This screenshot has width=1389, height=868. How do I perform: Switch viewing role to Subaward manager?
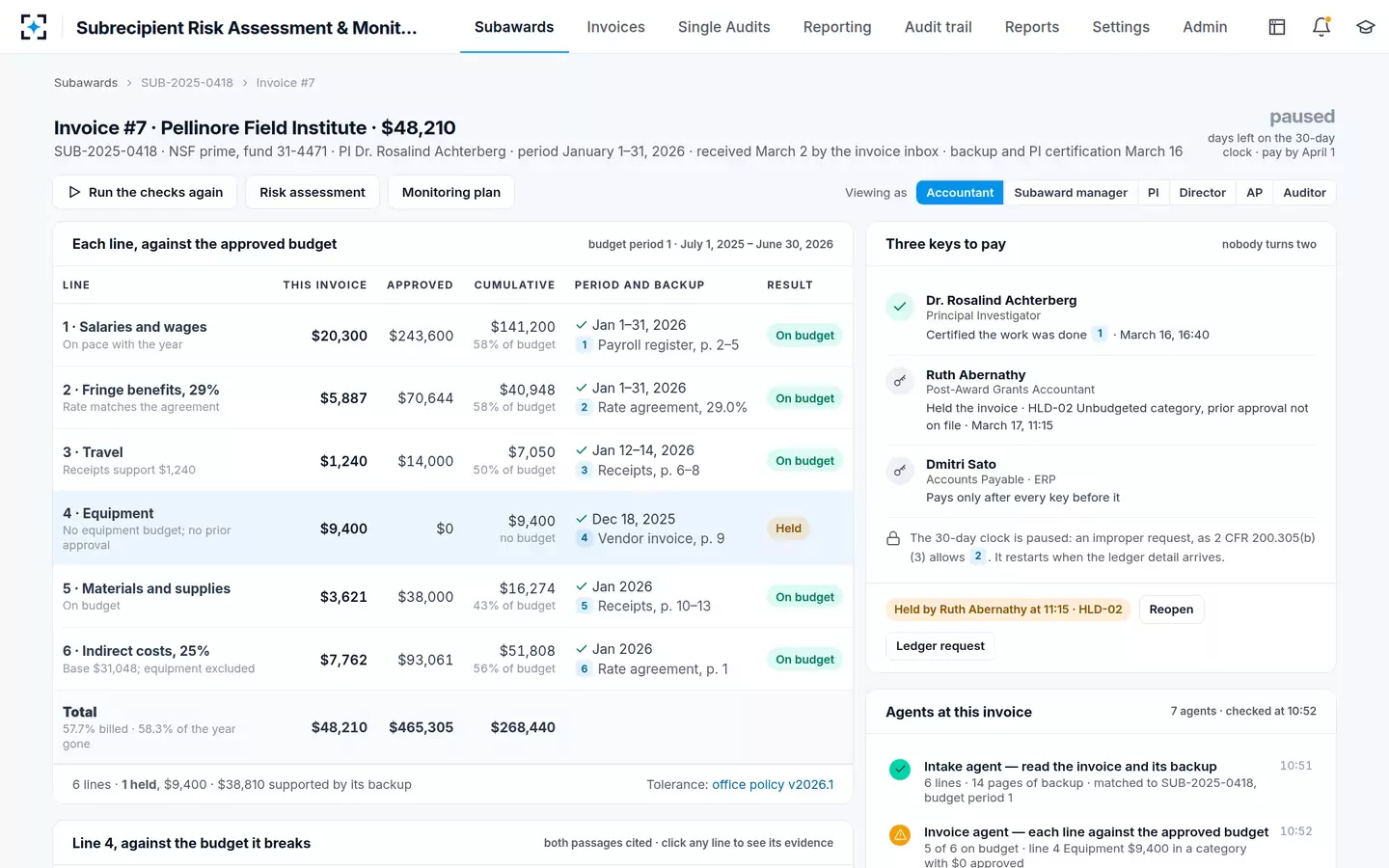[x=1071, y=193]
